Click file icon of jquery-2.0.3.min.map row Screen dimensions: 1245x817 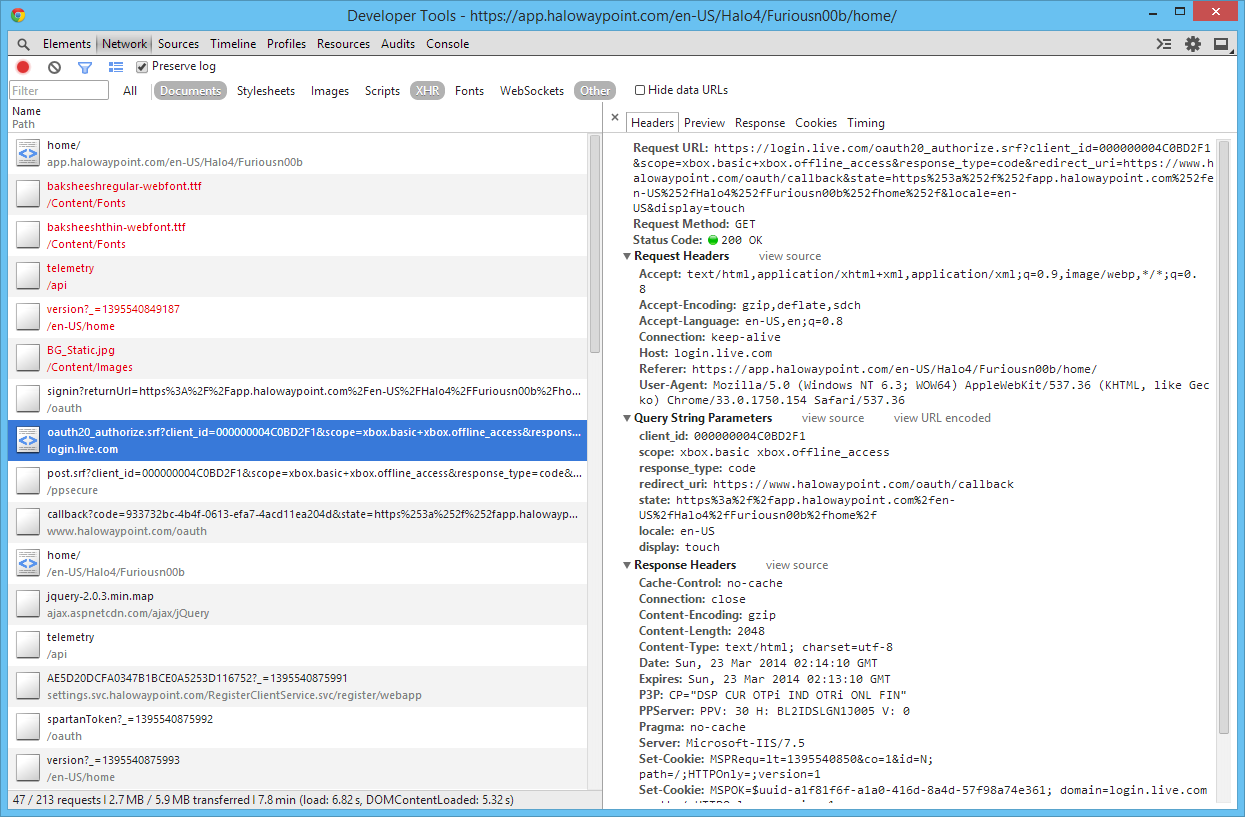point(28,604)
